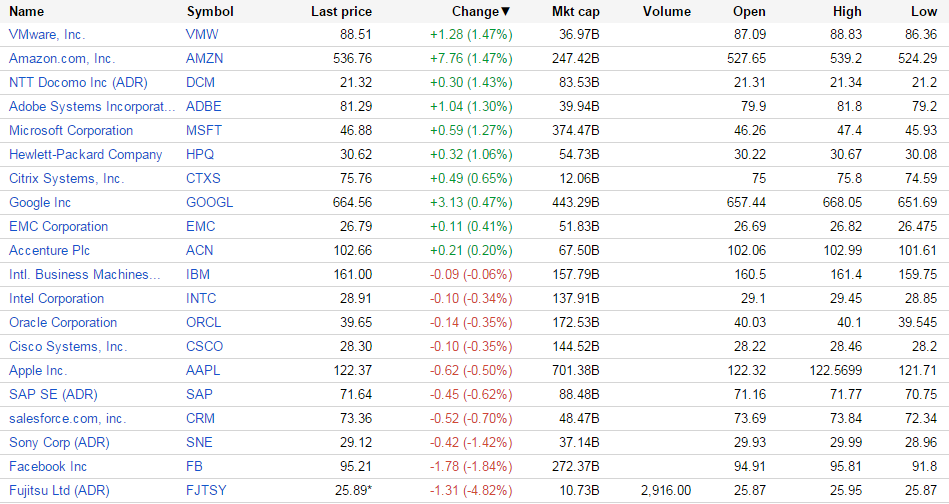Viewport: 949px width, 504px height.
Task: Click the CSCO ticker symbol
Action: pyautogui.click(x=205, y=346)
